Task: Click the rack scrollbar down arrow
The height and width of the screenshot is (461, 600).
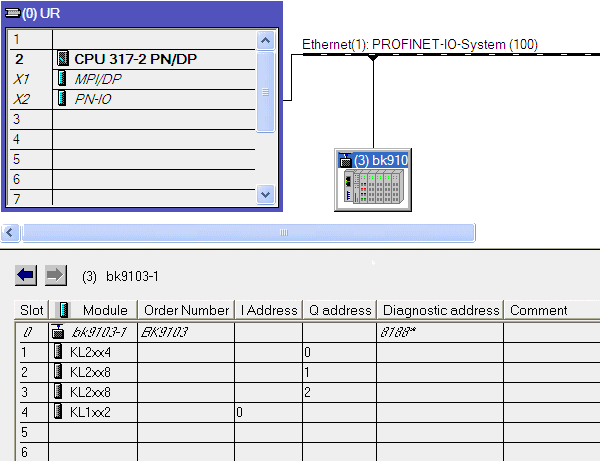Action: click(x=266, y=194)
